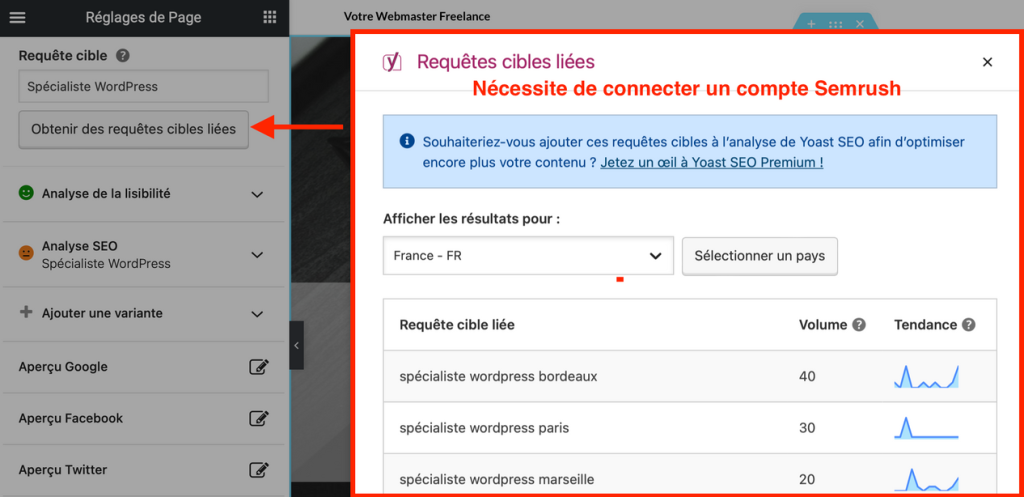The width and height of the screenshot is (1024, 497).
Task: Click the Aperçu Google edit icon
Action: (x=258, y=367)
